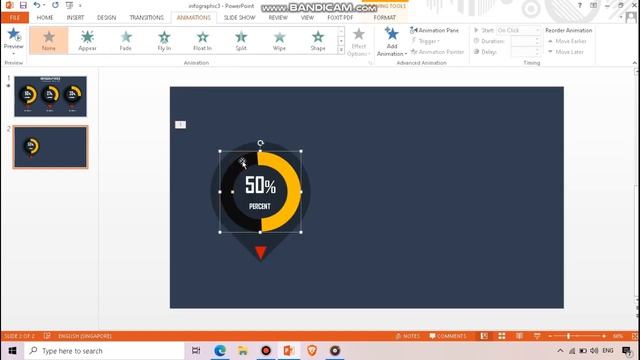Switch to the FORMAT tab

(x=384, y=18)
